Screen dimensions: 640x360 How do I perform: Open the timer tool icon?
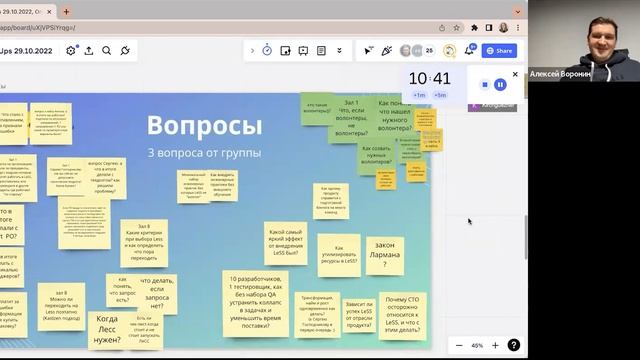pos(267,50)
